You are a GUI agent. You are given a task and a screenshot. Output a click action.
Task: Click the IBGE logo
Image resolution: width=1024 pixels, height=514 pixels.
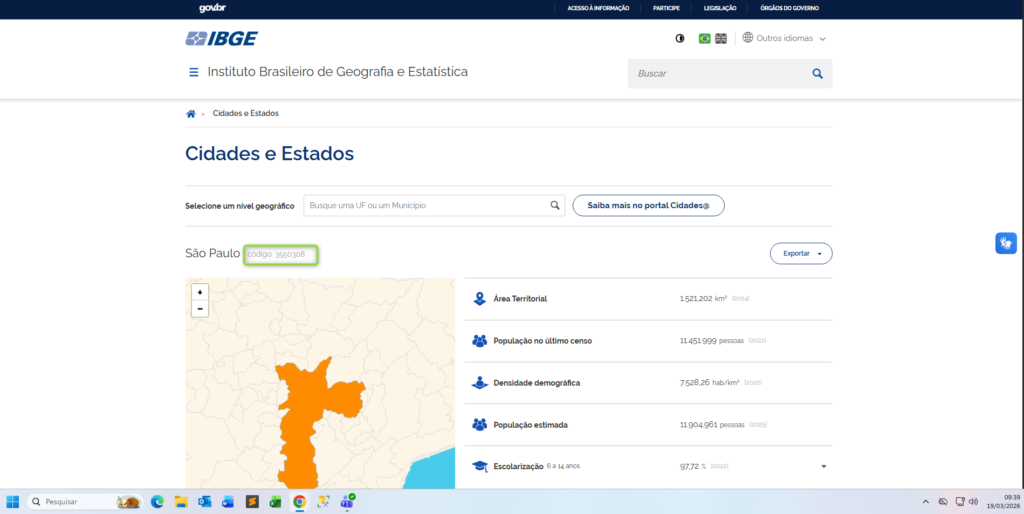pos(221,38)
